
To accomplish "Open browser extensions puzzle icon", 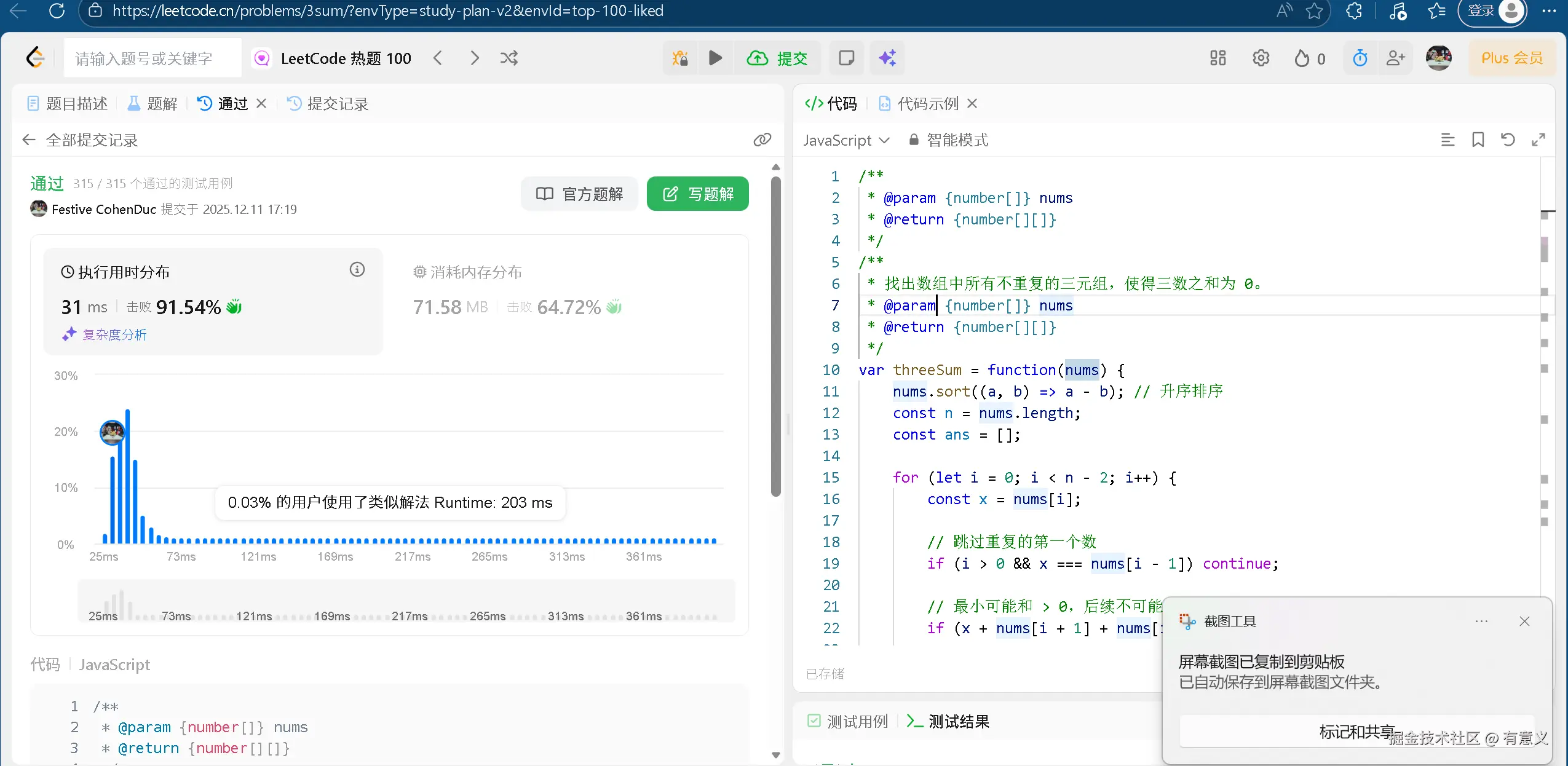I will pos(1354,10).
